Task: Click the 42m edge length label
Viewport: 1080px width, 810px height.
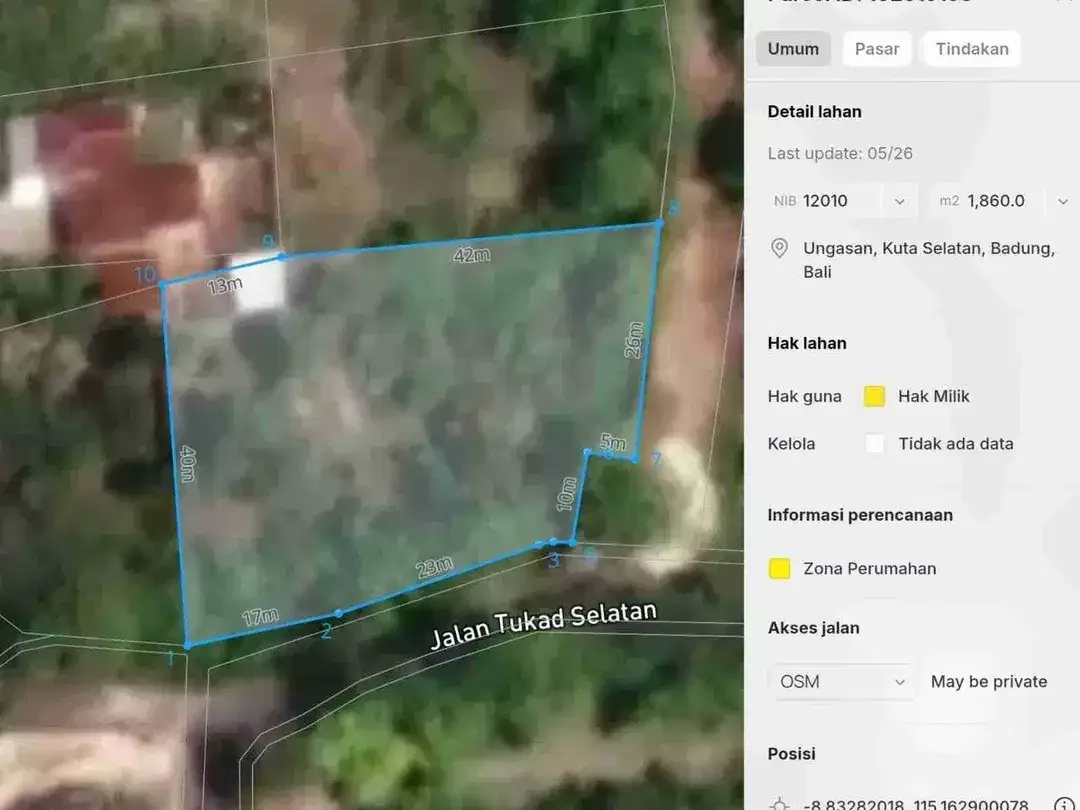Action: [472, 255]
